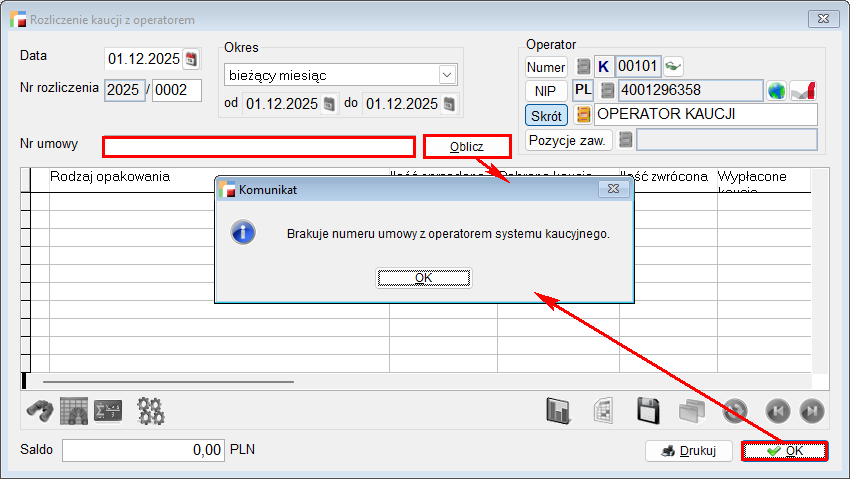Click the Oblicz button
The image size is (850, 479).
pos(466,147)
